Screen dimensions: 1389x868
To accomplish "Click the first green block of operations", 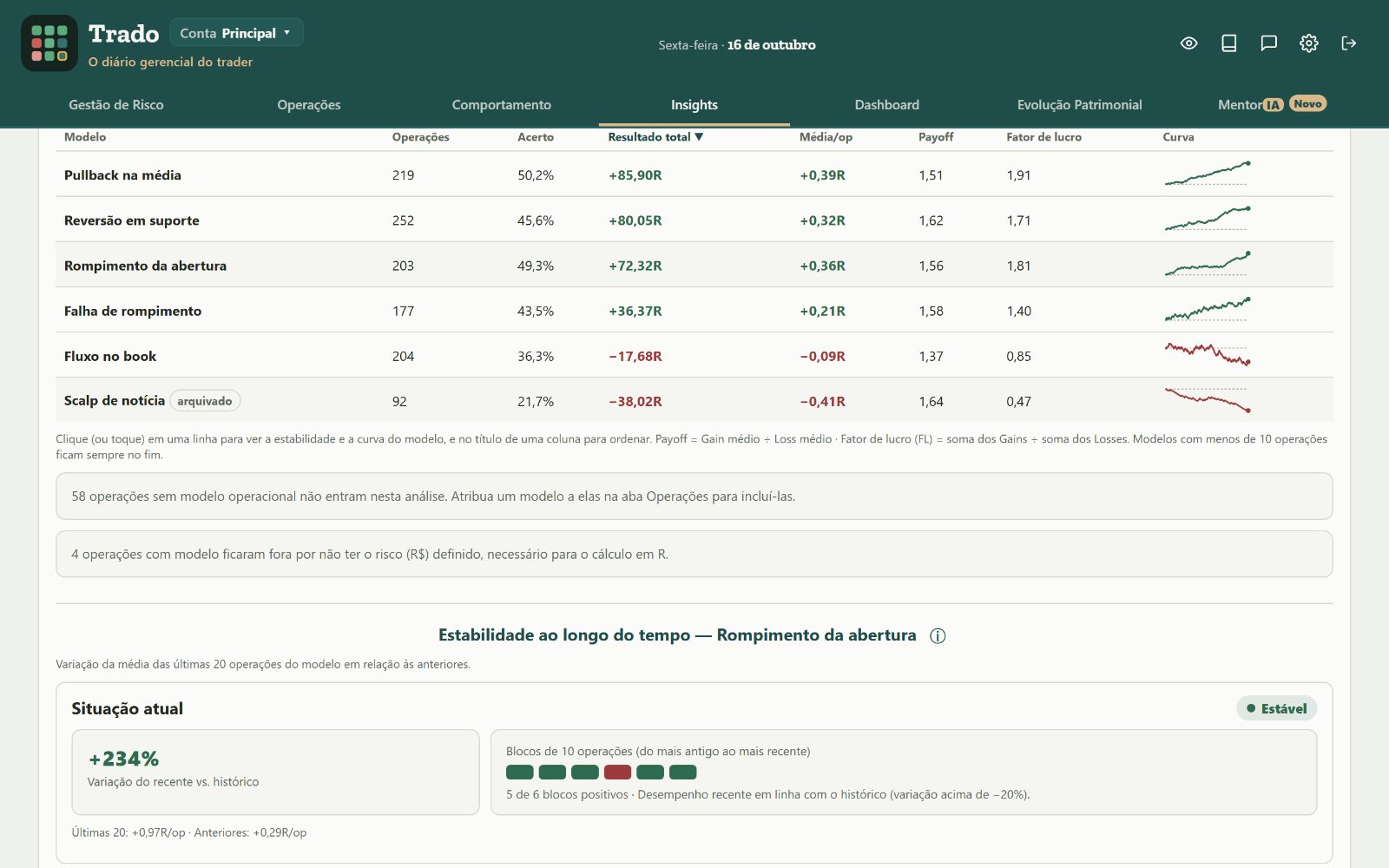I will 520,773.
